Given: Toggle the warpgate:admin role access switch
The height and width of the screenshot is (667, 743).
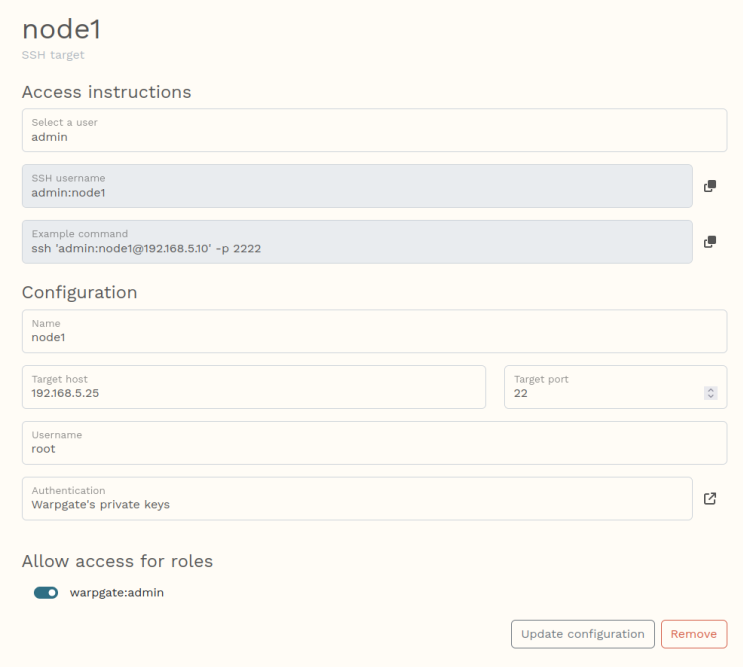Looking at the screenshot, I should 46,593.
